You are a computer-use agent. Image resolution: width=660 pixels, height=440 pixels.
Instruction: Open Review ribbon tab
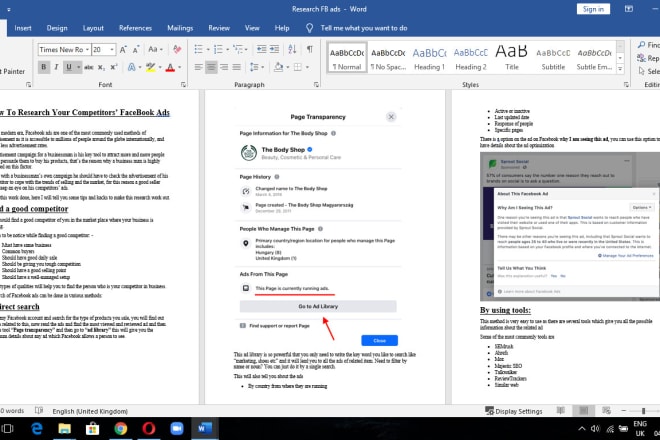click(219, 28)
